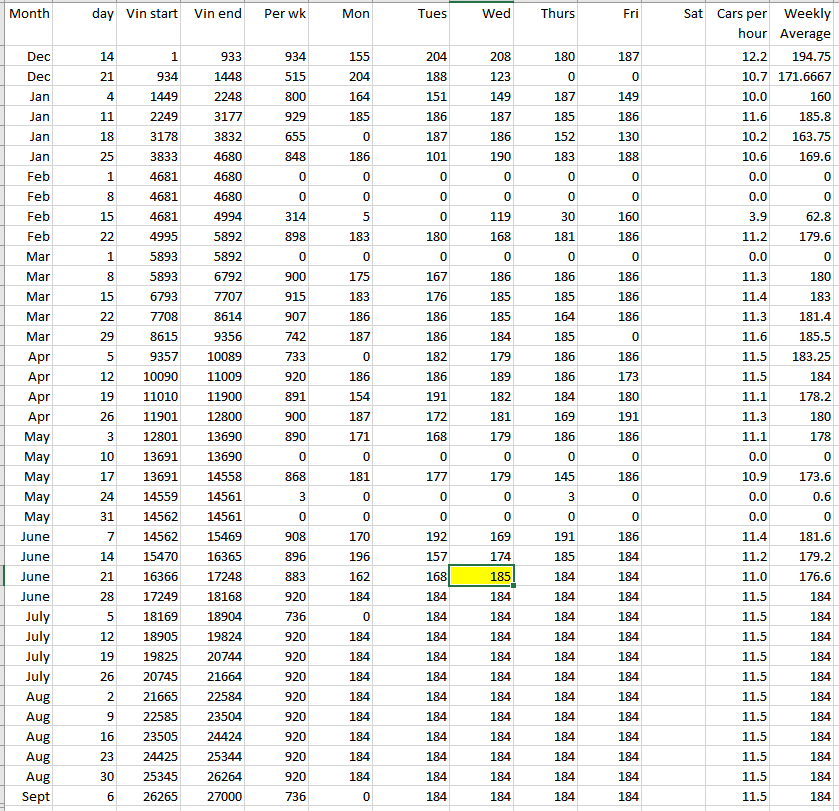Click the cell showing 194.75

tap(806, 57)
